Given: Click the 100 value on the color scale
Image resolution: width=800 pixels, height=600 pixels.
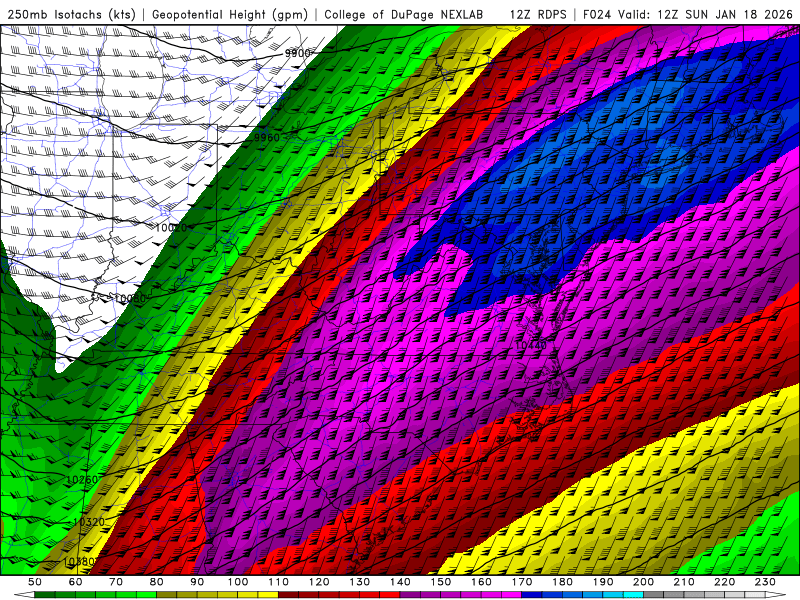Looking at the screenshot, I should [238, 582].
